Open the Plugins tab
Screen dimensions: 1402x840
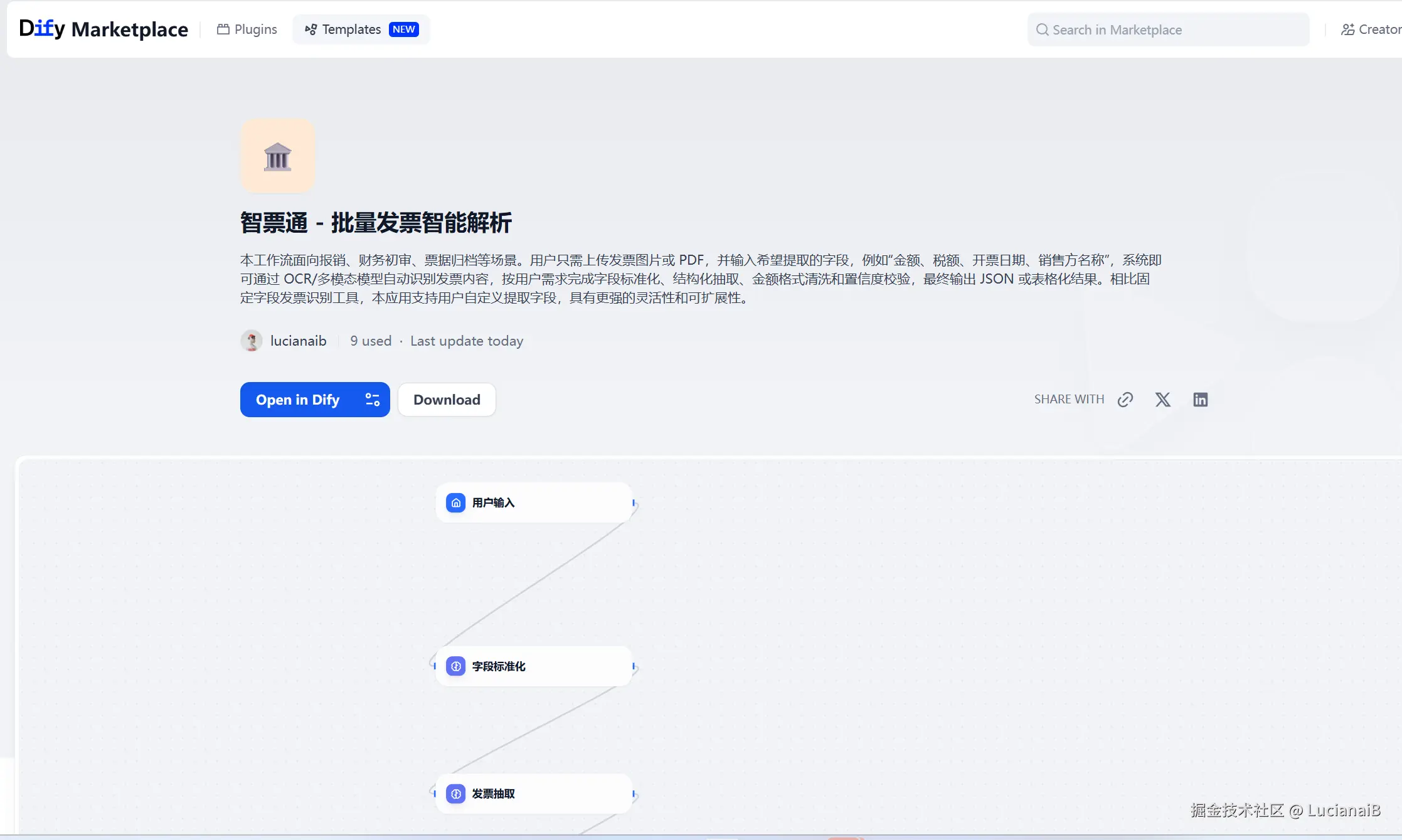[247, 29]
